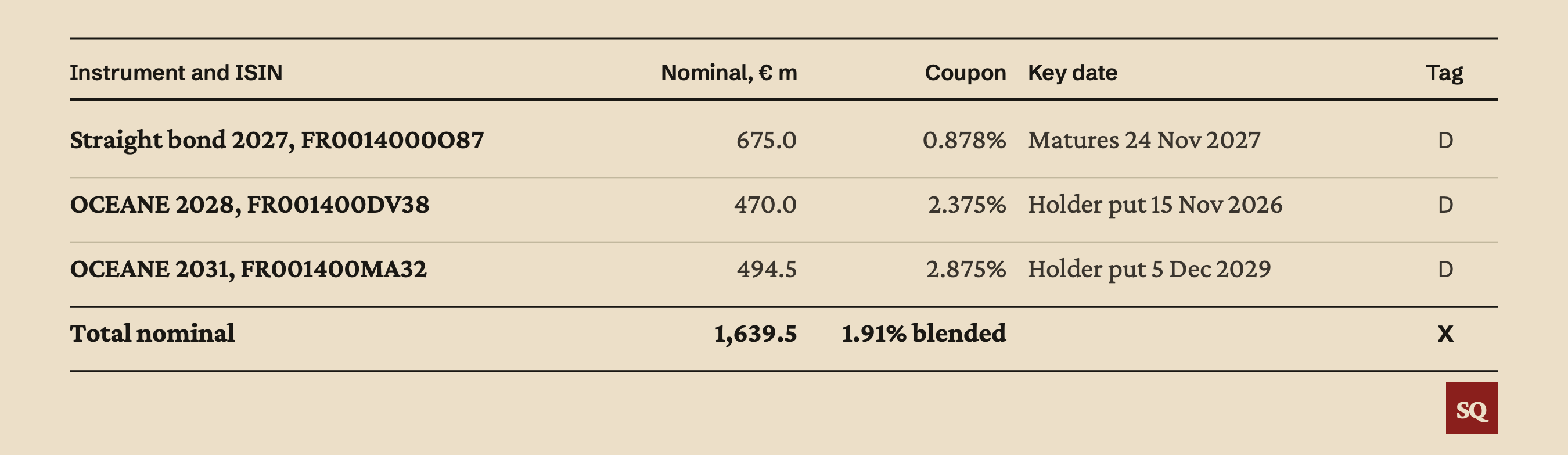This screenshot has height=455, width=1568.
Task: Click the D tag in Straight bond row
Action: coord(1445,141)
